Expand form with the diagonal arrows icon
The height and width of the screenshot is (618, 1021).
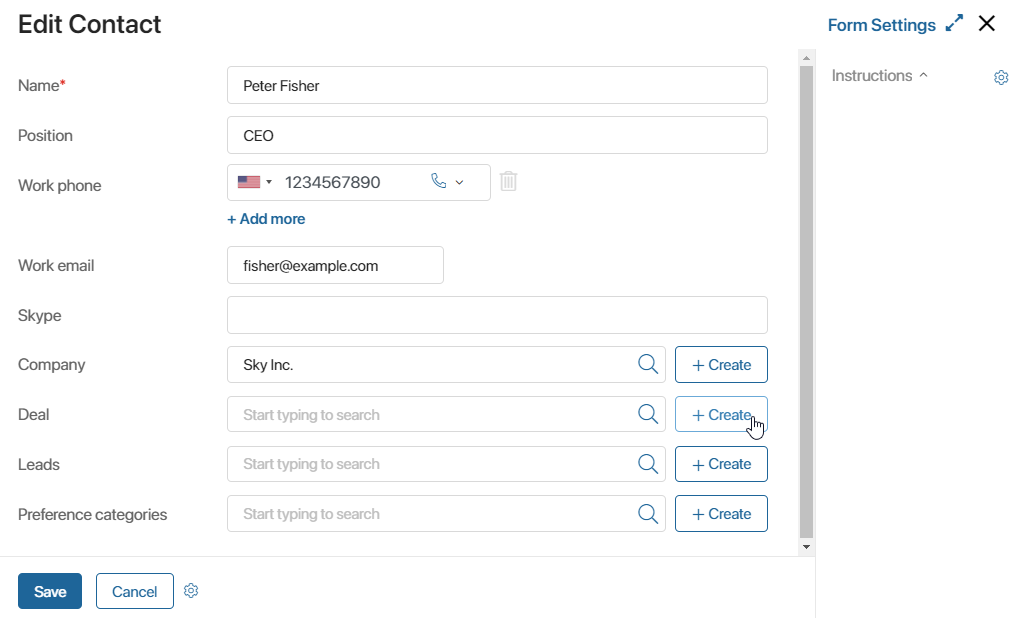[x=954, y=23]
